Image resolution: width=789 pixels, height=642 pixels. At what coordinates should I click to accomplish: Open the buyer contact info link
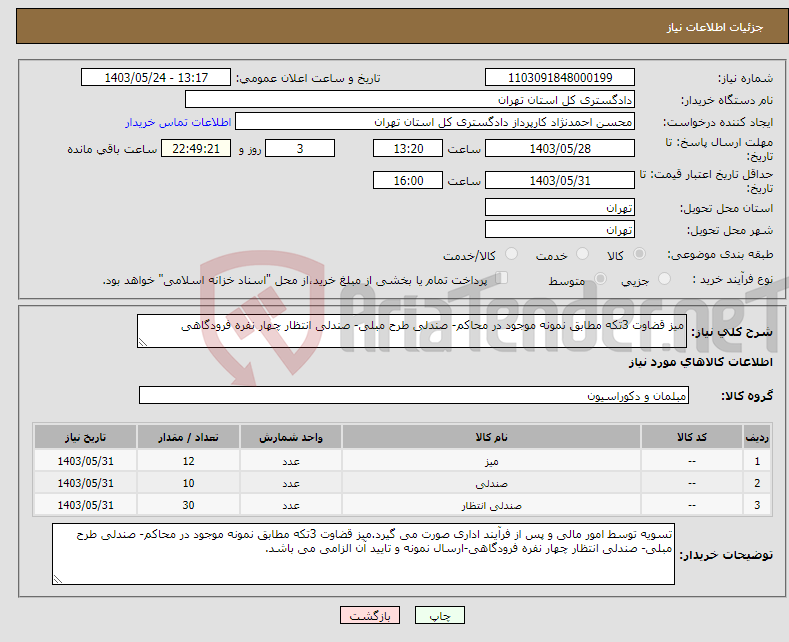click(178, 122)
